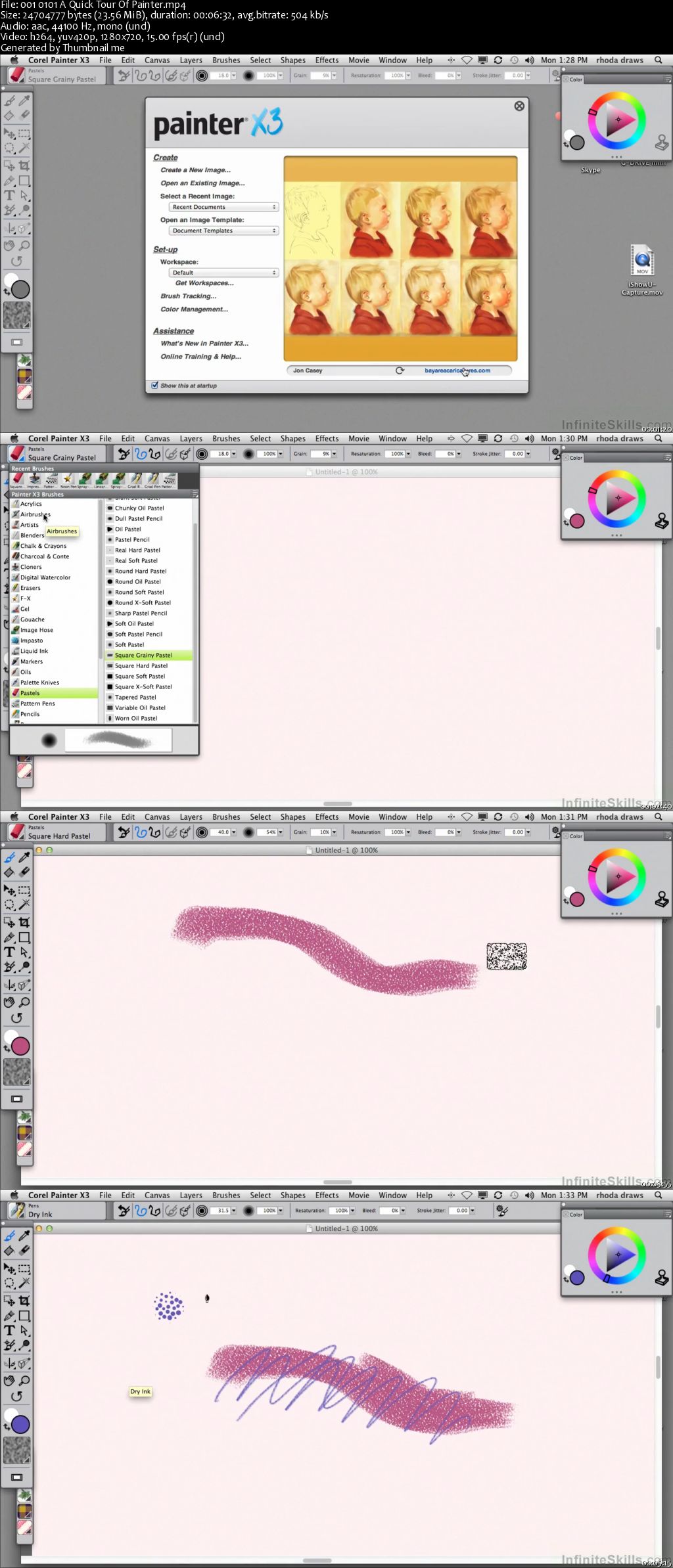Open the paper texture selector in welcome screen frame
This screenshot has height=1568, width=673.
click(17, 316)
